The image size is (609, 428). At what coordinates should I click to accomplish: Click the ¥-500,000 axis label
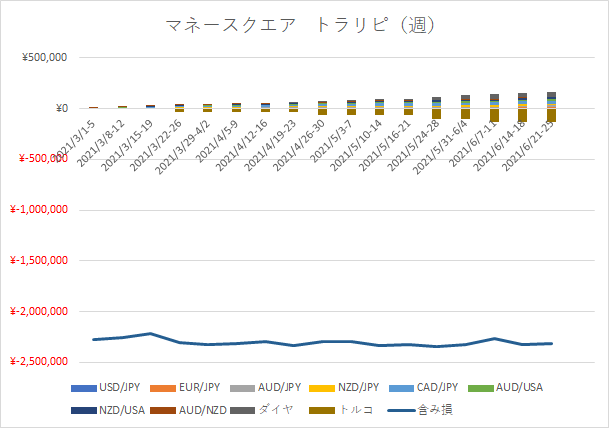pyautogui.click(x=43, y=158)
